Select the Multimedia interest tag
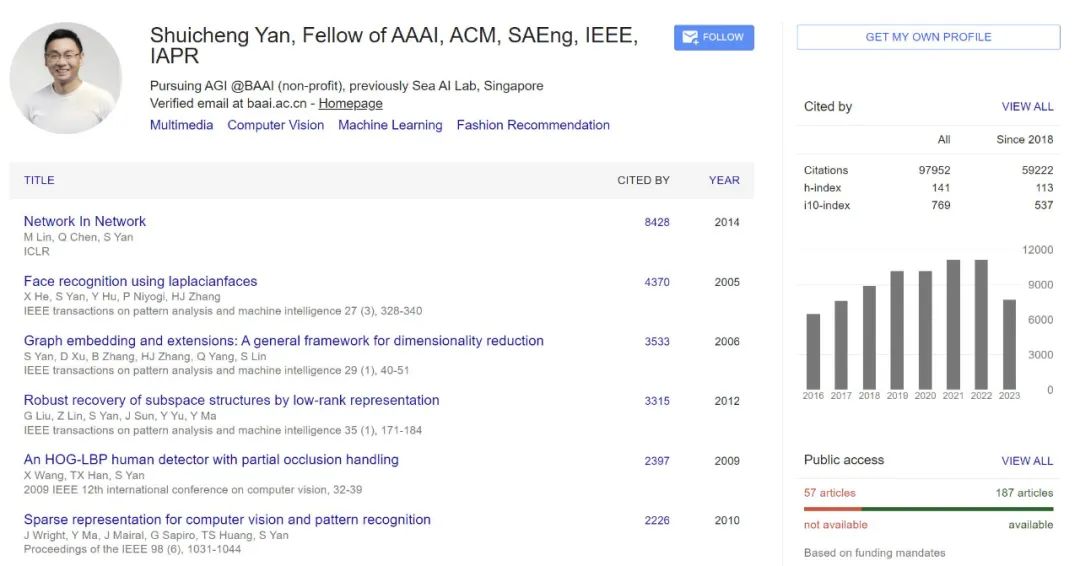 [x=181, y=125]
